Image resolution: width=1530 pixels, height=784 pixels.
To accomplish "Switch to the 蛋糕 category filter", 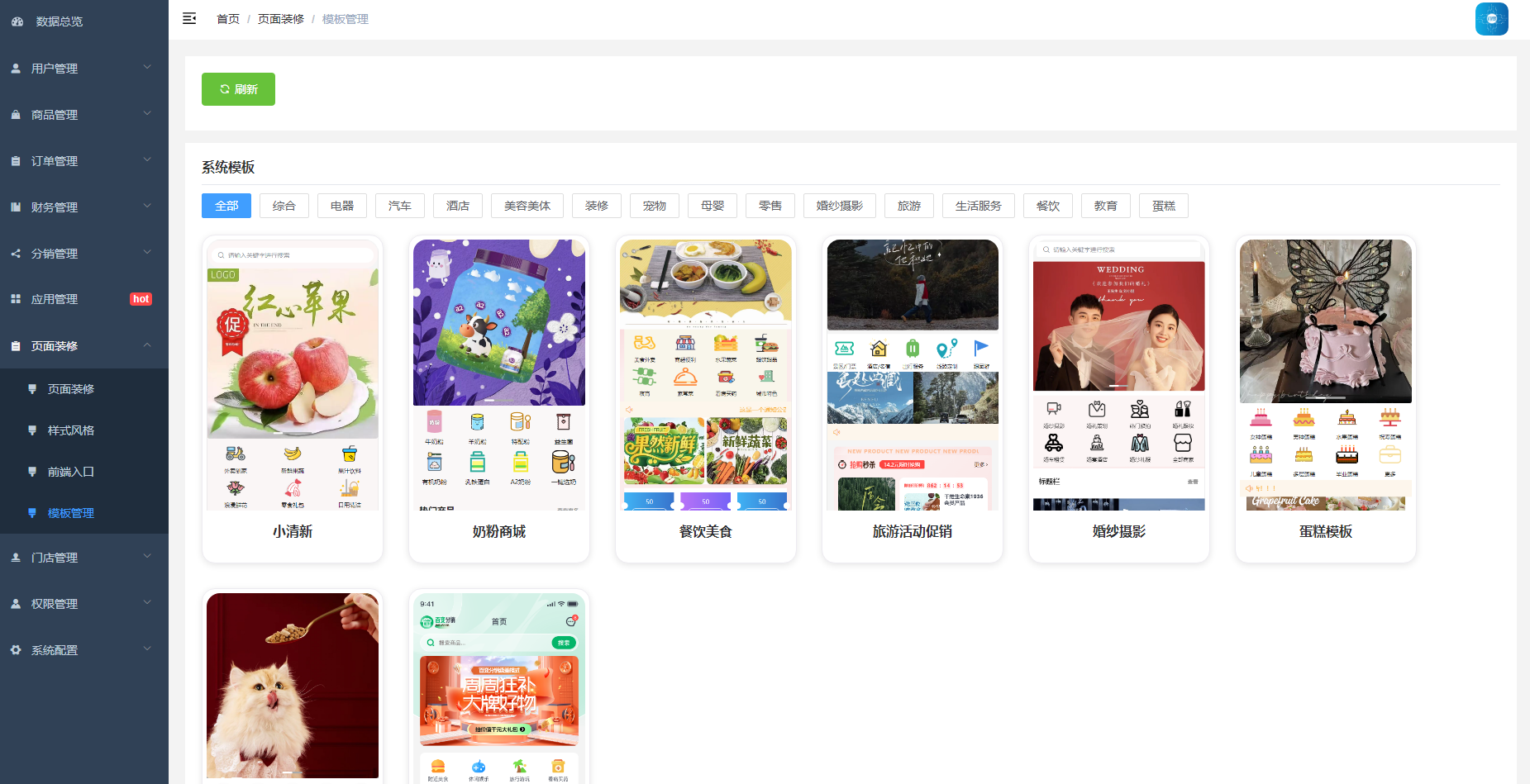I will pos(1163,206).
